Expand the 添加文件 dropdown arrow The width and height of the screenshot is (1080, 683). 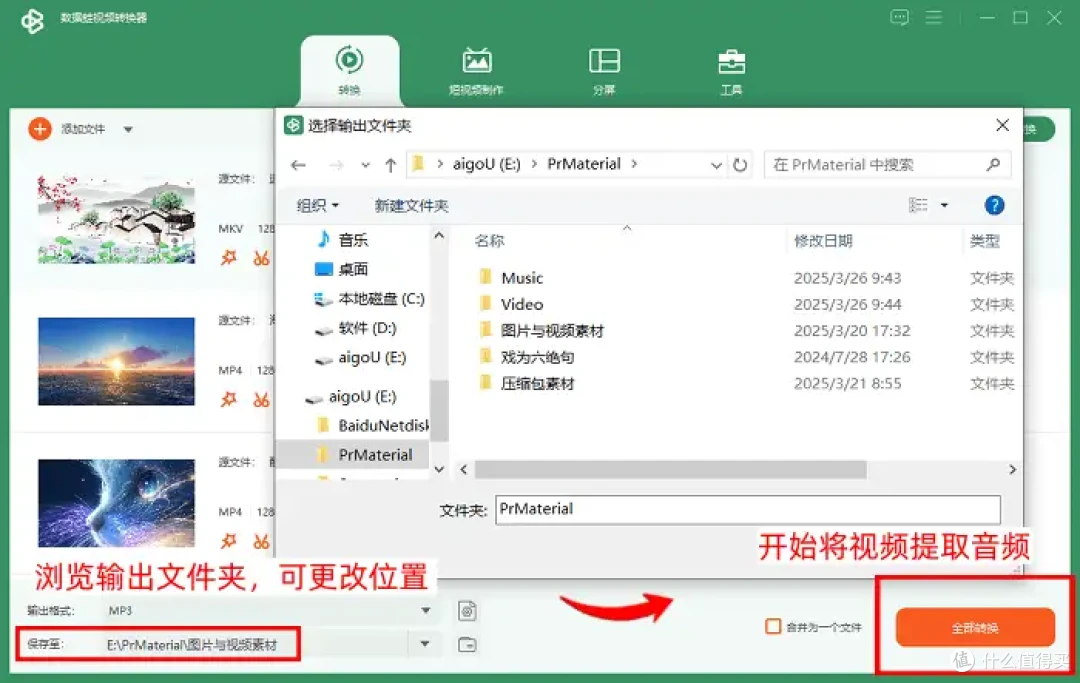point(128,129)
